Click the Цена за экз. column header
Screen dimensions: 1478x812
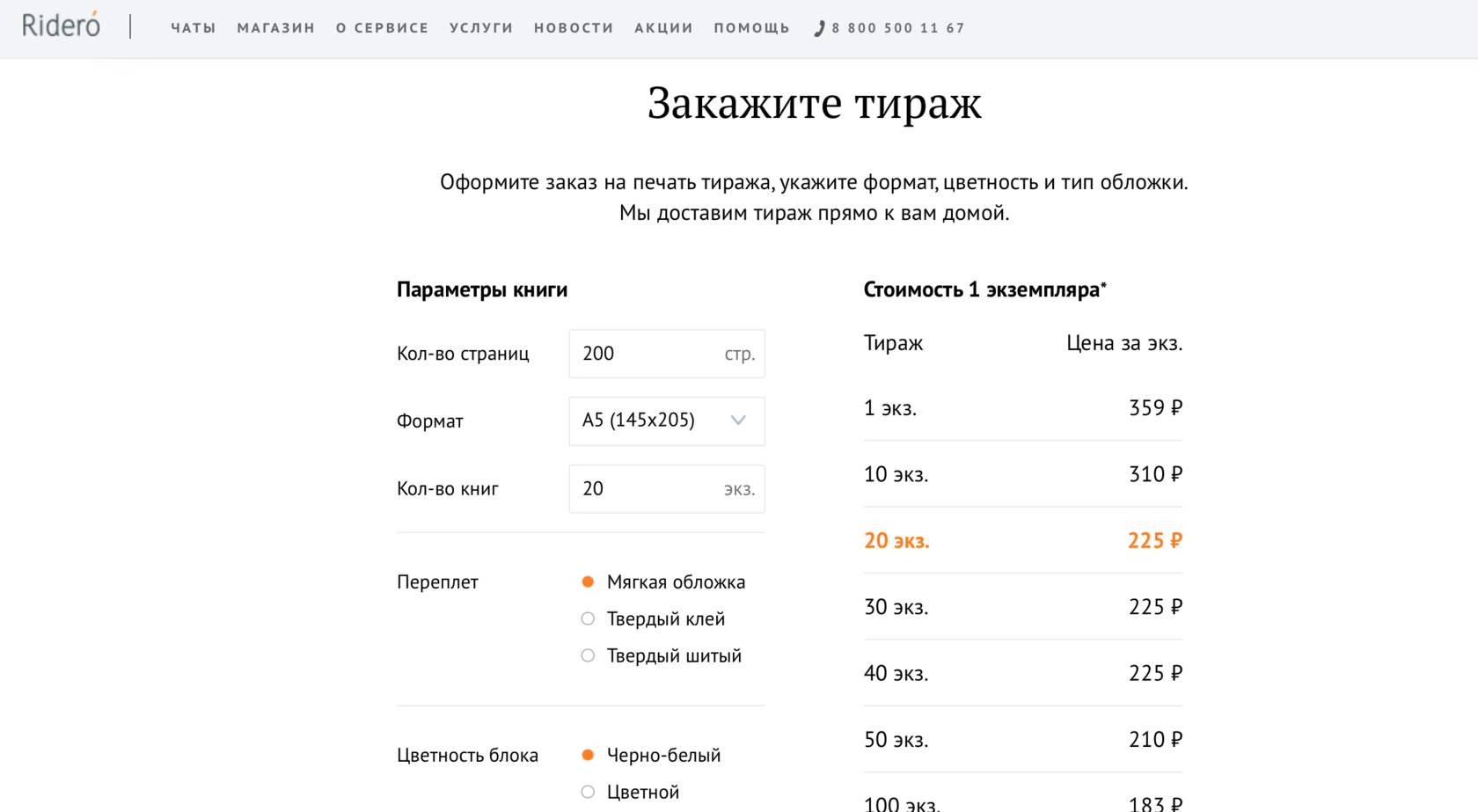[1124, 343]
